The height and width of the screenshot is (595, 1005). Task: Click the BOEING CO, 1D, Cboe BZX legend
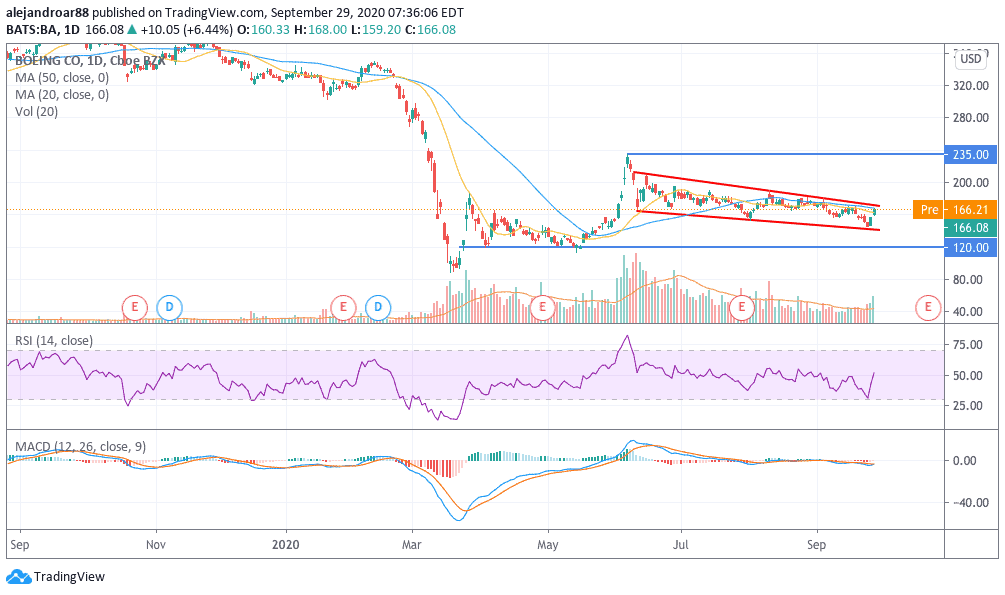[90, 61]
